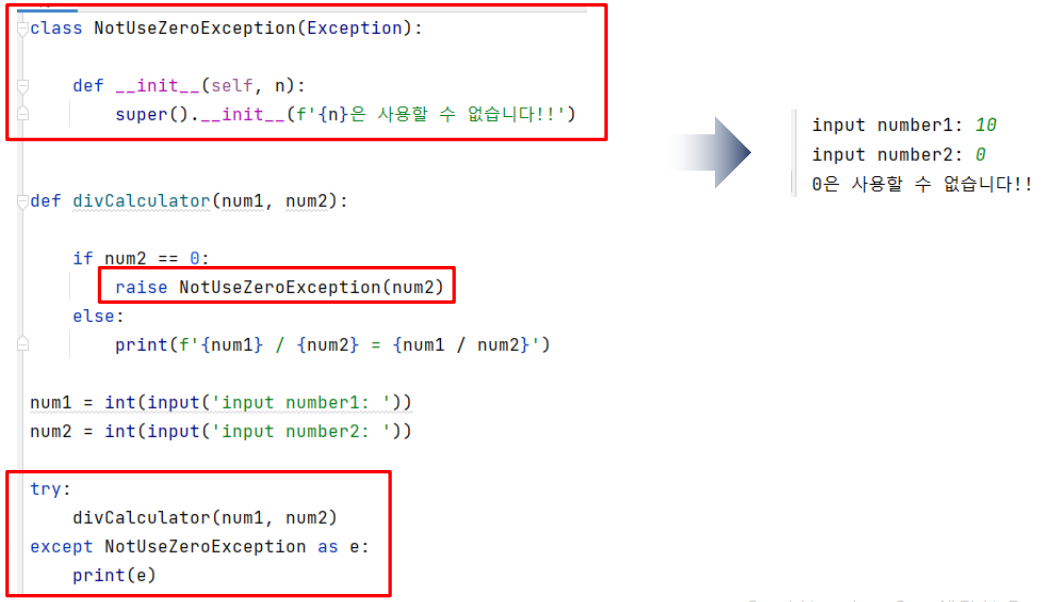Image resolution: width=1046 pixels, height=602 pixels.
Task: Click the output message 0은 사용할 수 없습니다!!
Action: pyautogui.click(x=921, y=184)
